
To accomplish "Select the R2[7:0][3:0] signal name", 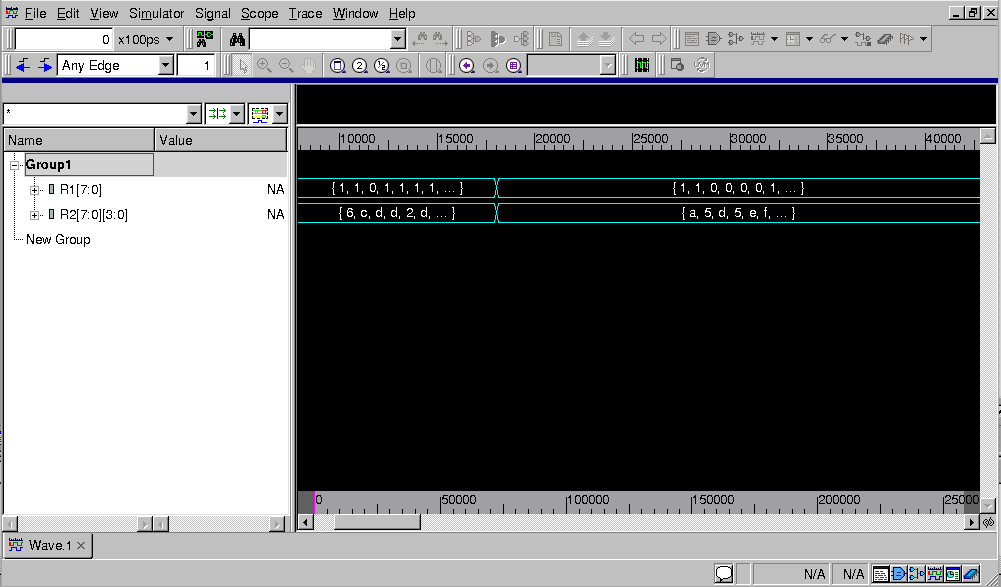I will tap(94, 215).
